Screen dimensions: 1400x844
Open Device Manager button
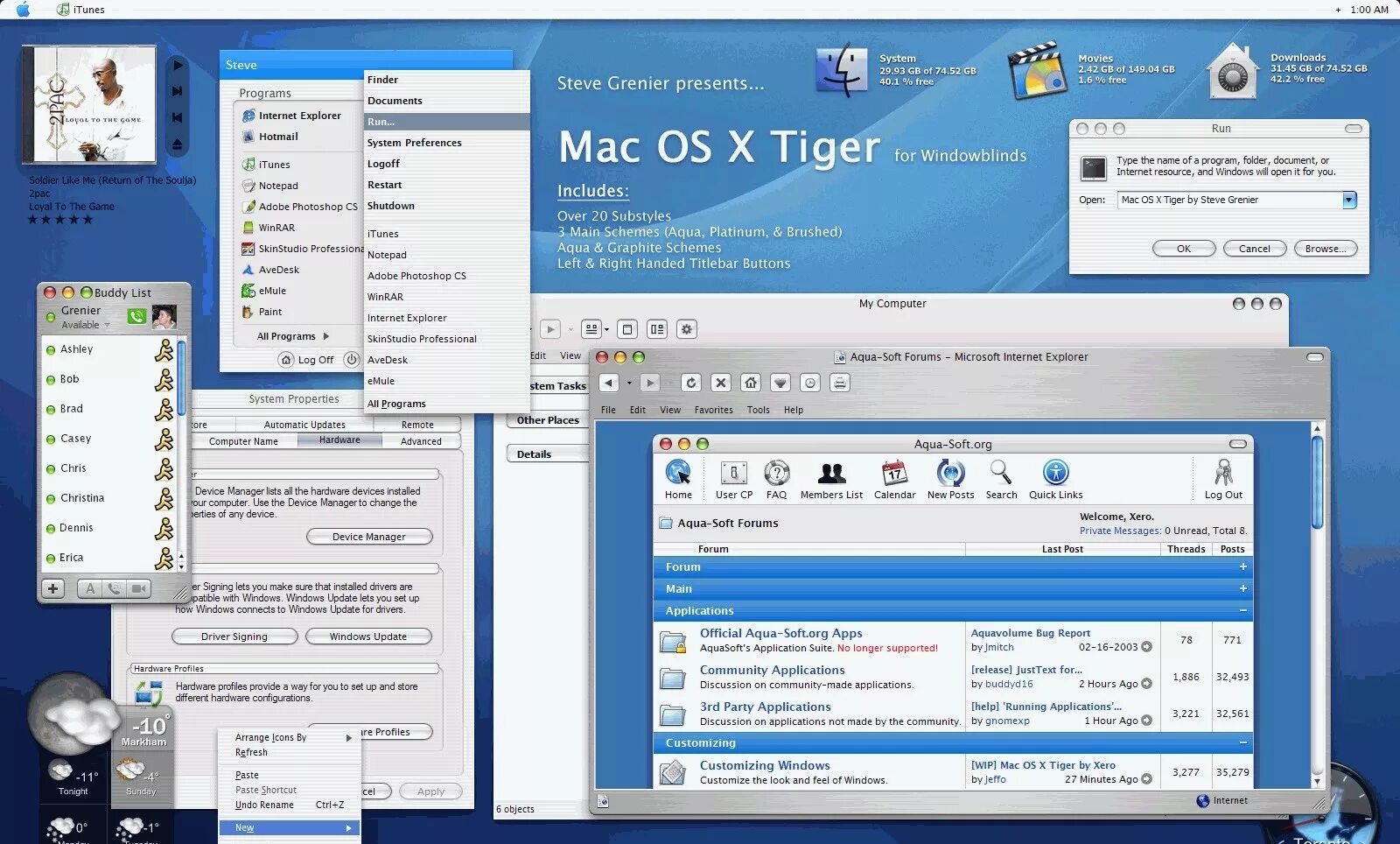point(369,537)
